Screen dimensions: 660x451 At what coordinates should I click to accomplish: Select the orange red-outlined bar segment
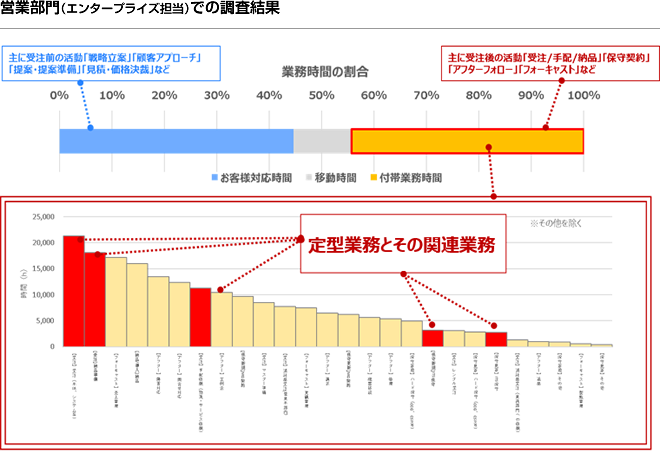[467, 141]
